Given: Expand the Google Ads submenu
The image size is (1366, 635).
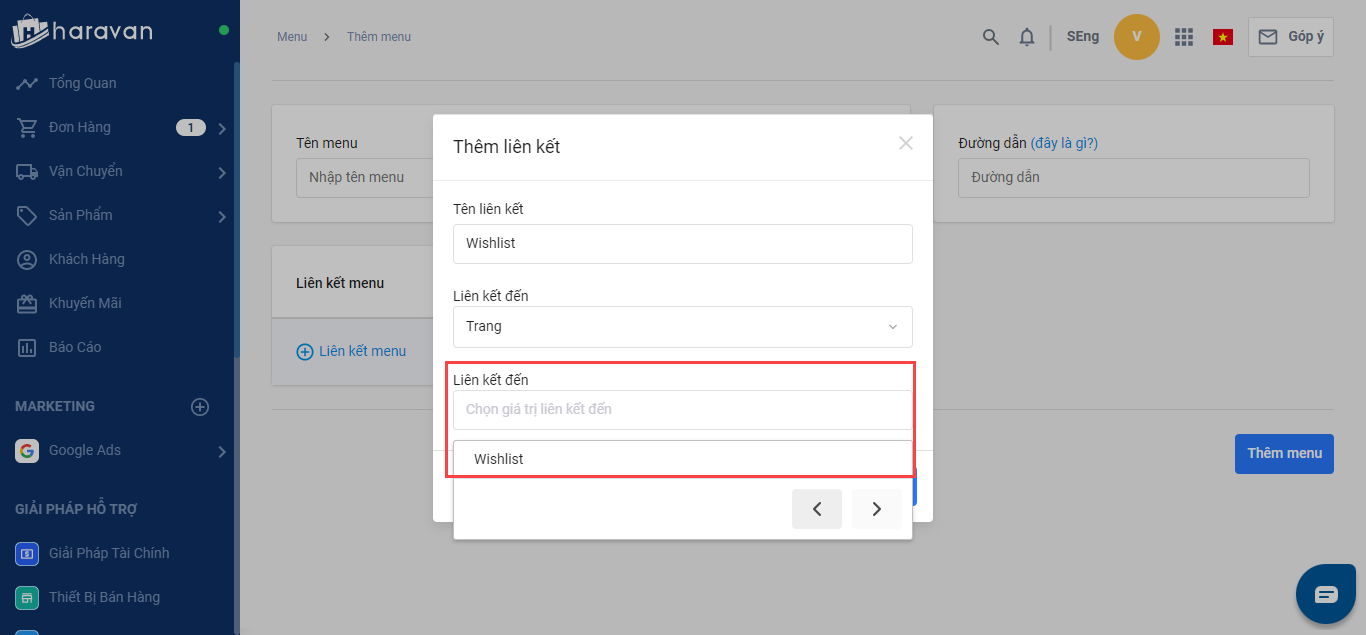Looking at the screenshot, I should click(x=222, y=452).
